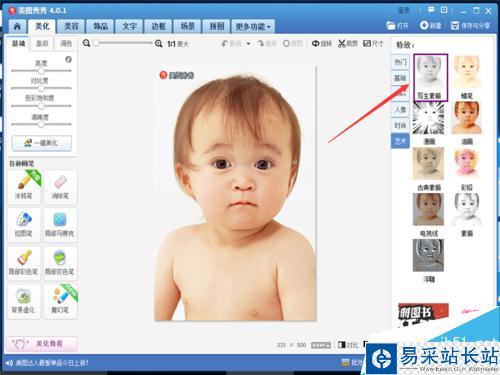Select the 局部变色笔 recolor tool
500x375 pixels.
[60, 263]
